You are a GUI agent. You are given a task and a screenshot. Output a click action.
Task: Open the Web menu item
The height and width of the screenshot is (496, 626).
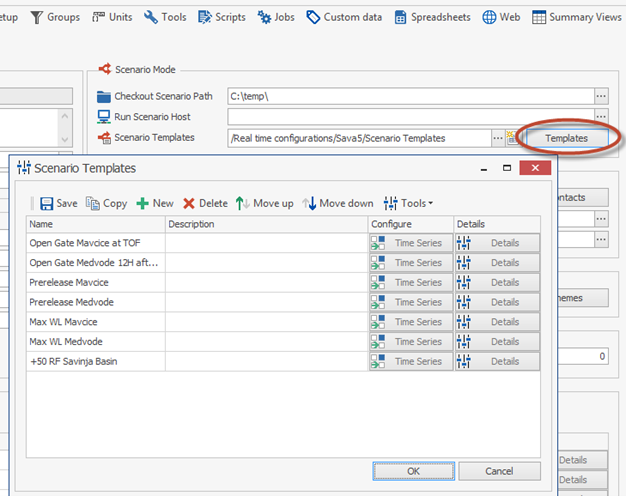[501, 17]
